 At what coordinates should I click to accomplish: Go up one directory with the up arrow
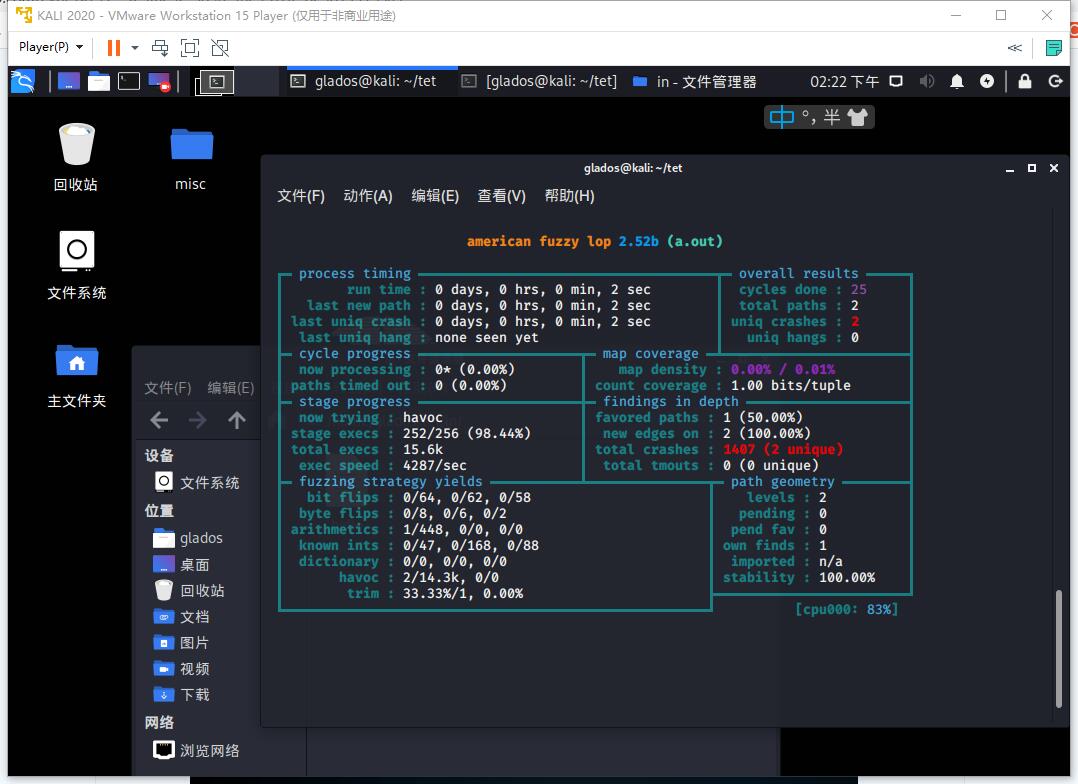click(236, 421)
